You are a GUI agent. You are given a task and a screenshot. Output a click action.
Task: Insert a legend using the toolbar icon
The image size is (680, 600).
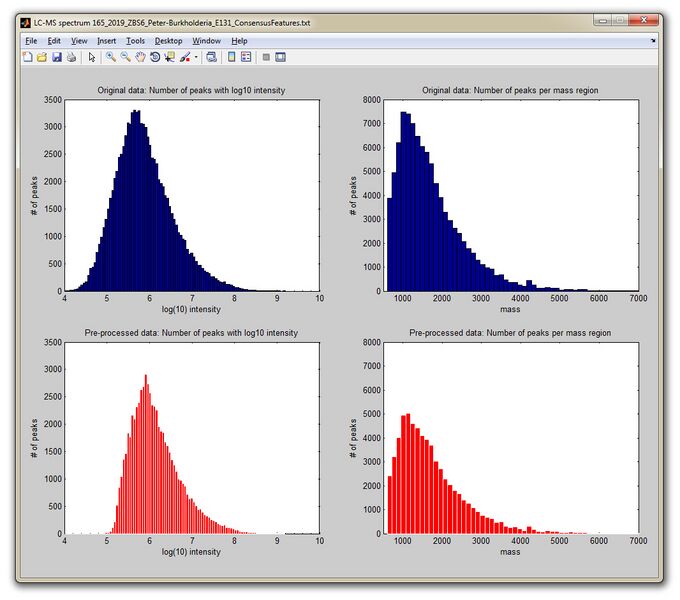coord(246,57)
